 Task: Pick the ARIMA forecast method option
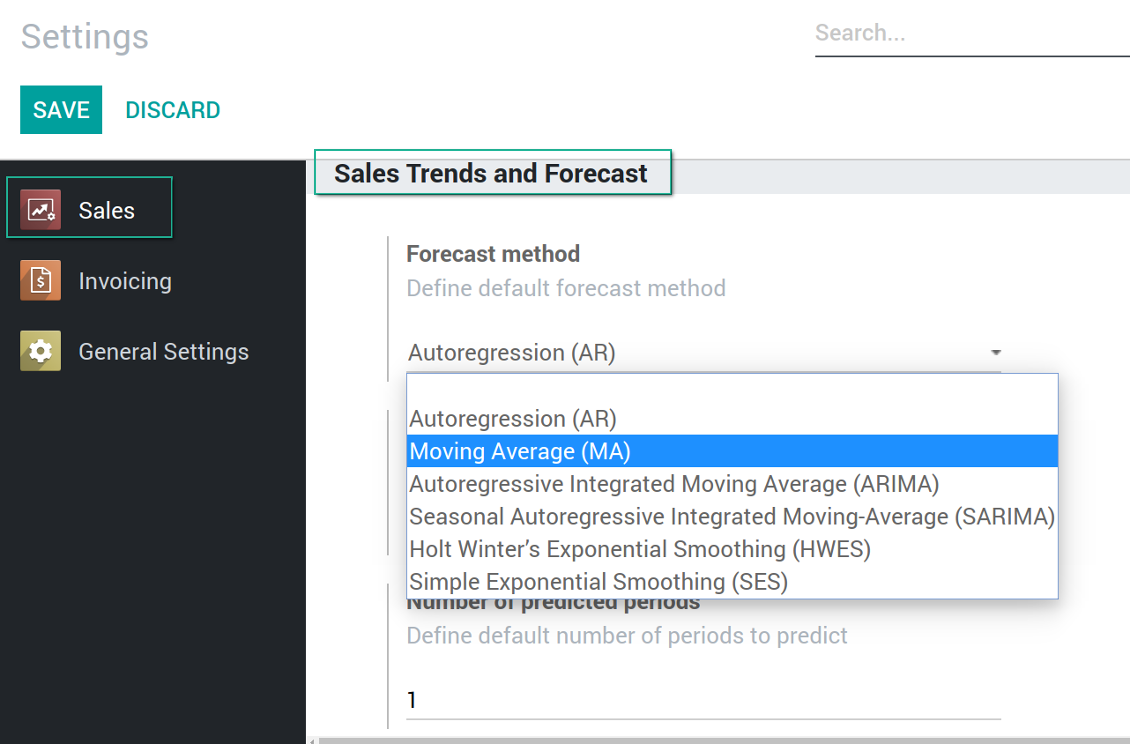(x=732, y=484)
